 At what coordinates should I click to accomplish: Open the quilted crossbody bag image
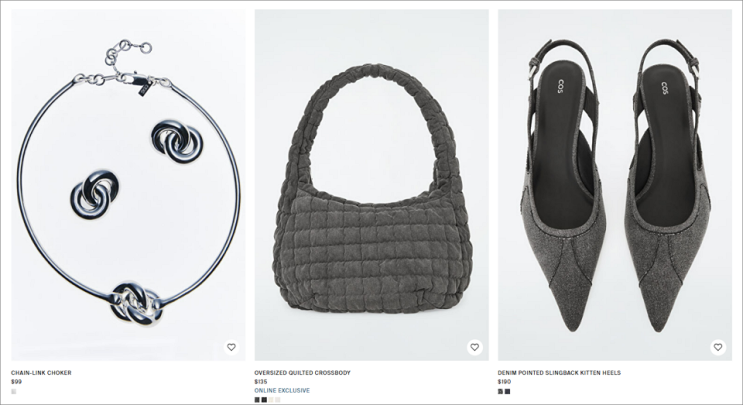[x=372, y=185]
